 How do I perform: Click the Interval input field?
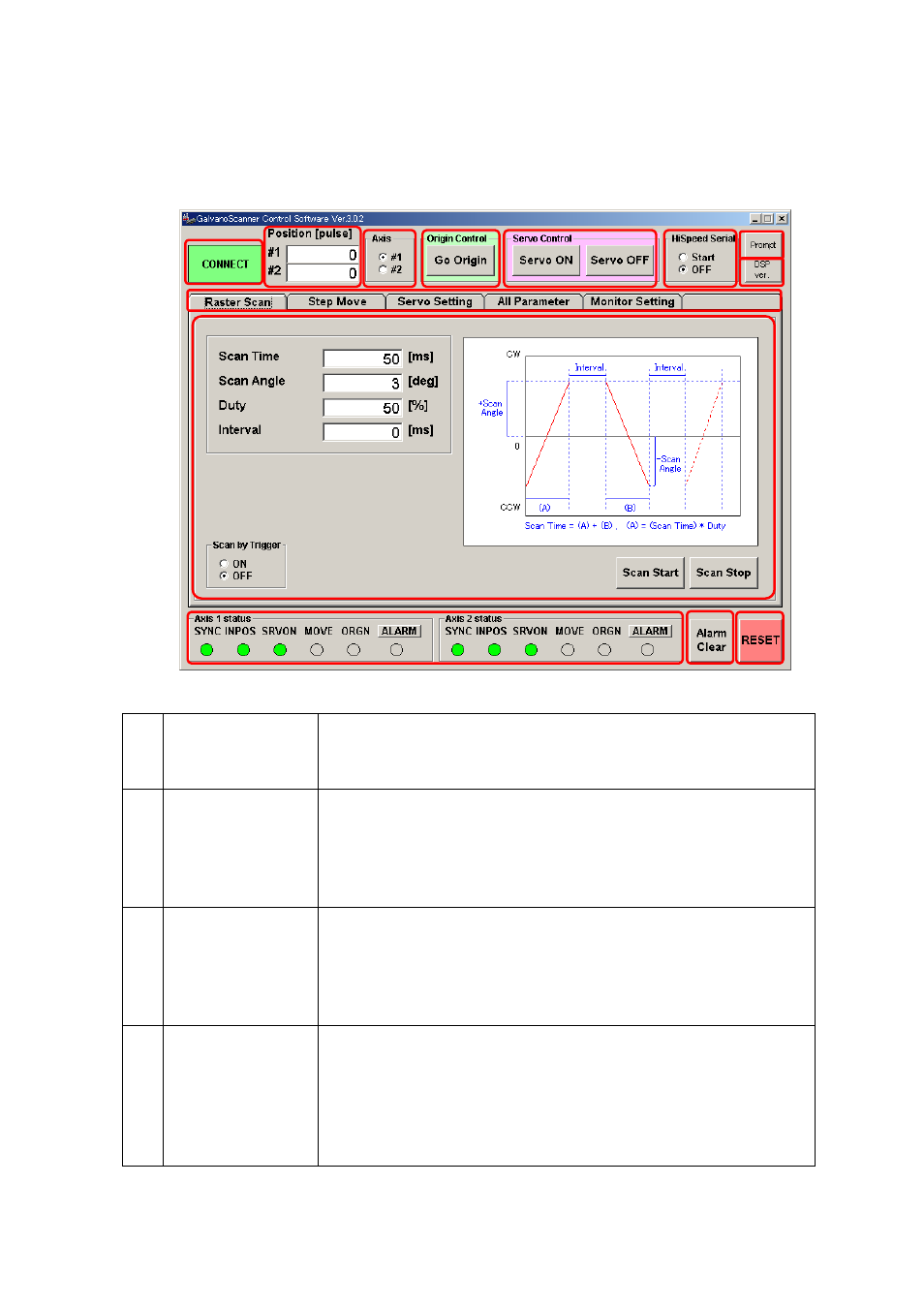click(x=363, y=432)
